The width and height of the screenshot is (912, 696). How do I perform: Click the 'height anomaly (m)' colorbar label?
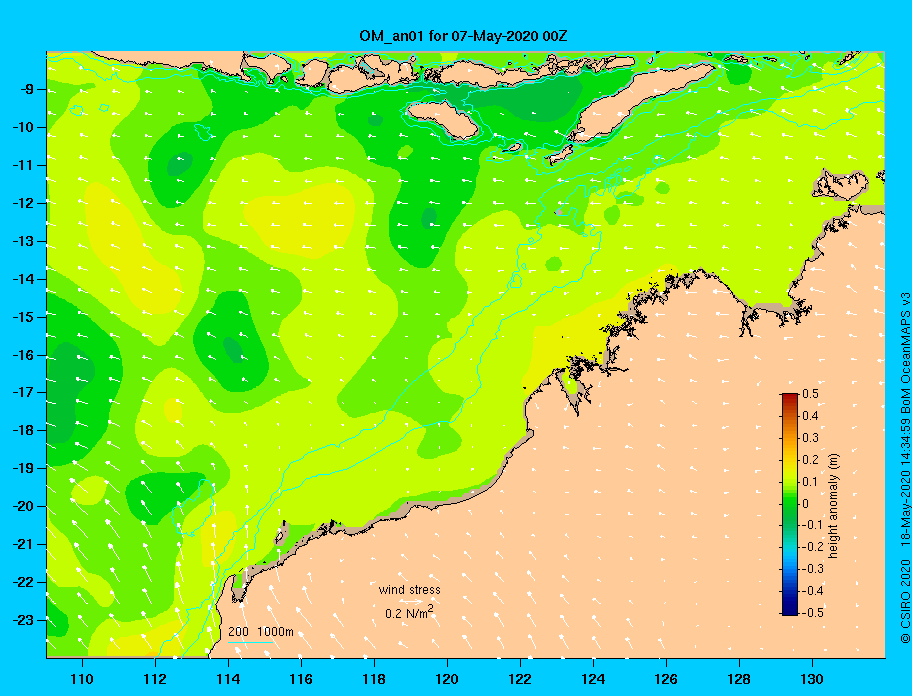[x=833, y=506]
